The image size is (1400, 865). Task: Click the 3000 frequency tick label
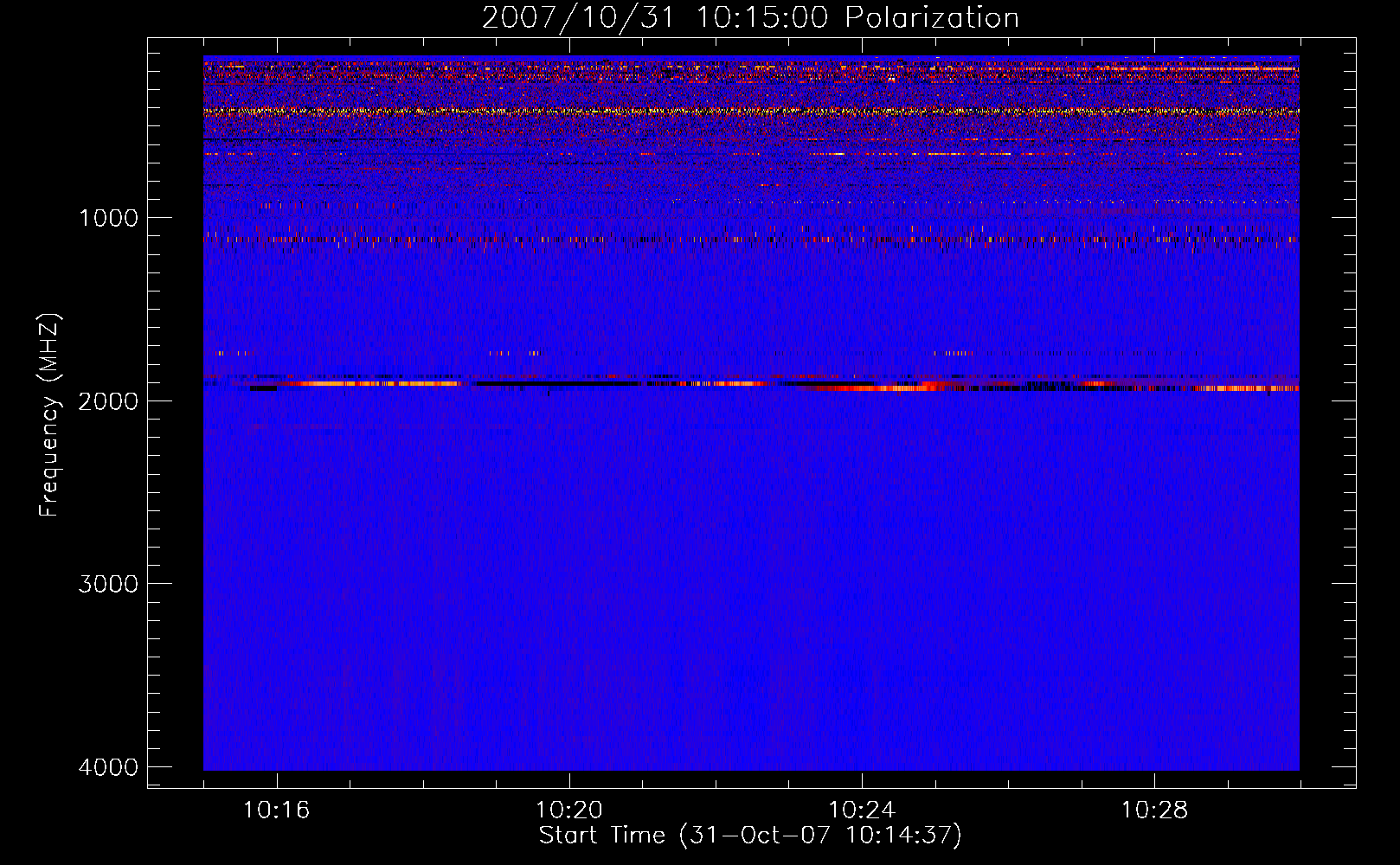point(108,584)
